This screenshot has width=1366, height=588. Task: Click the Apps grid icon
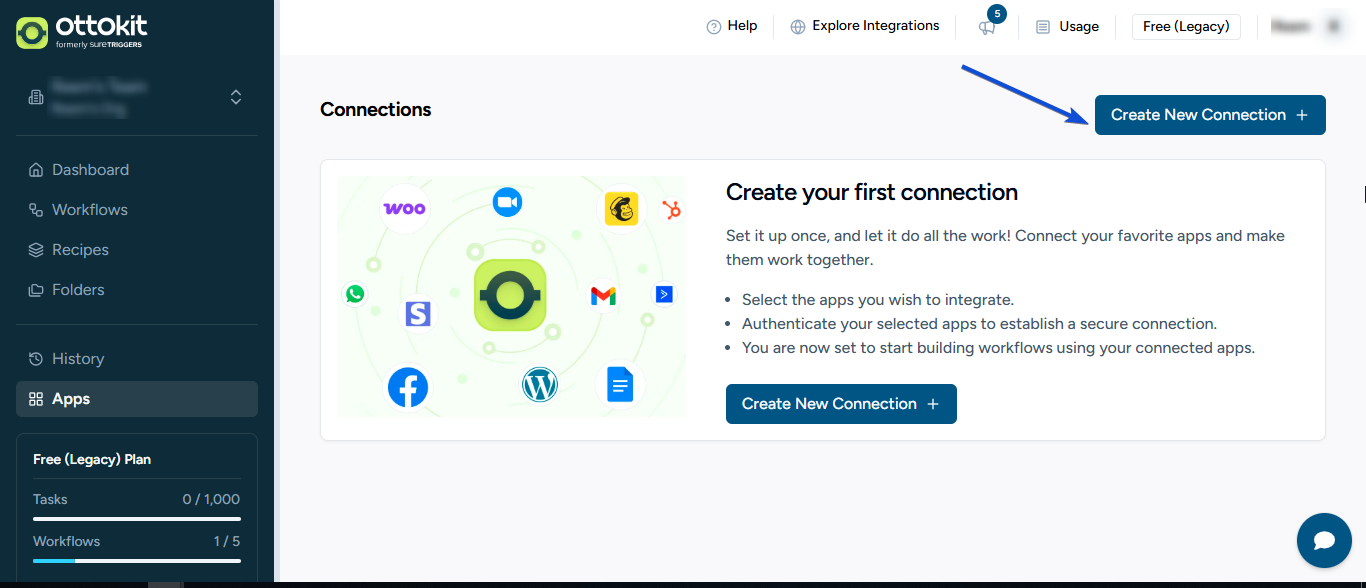pos(36,399)
